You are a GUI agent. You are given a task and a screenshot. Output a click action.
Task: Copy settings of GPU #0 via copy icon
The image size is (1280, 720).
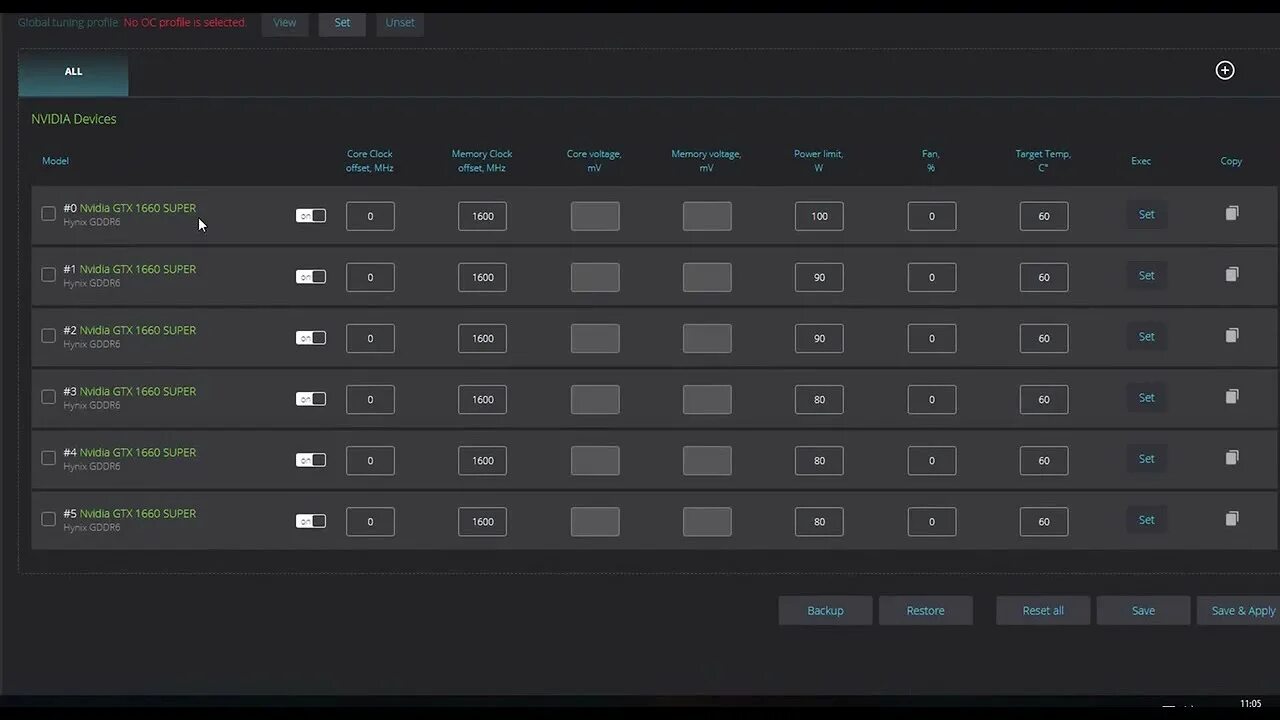[1232, 213]
